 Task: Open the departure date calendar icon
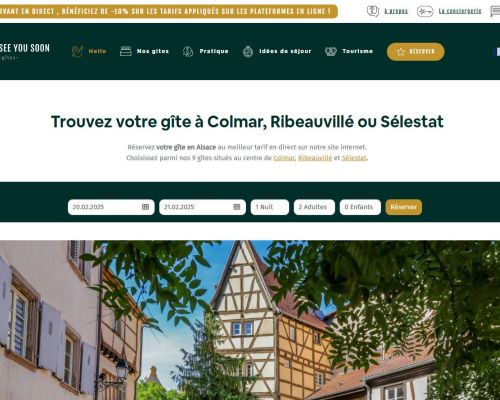(x=237, y=207)
